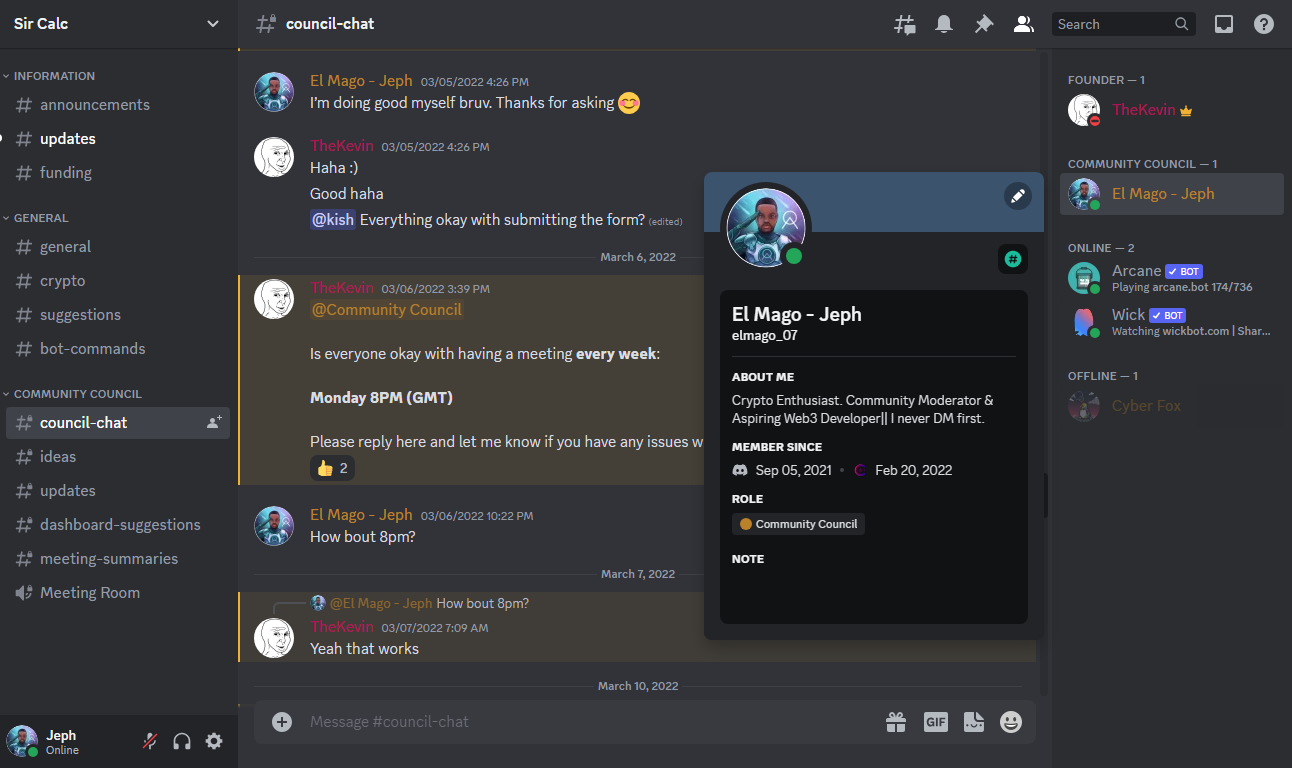Open the meeting-summaries channel
This screenshot has width=1292, height=768.
[118, 559]
